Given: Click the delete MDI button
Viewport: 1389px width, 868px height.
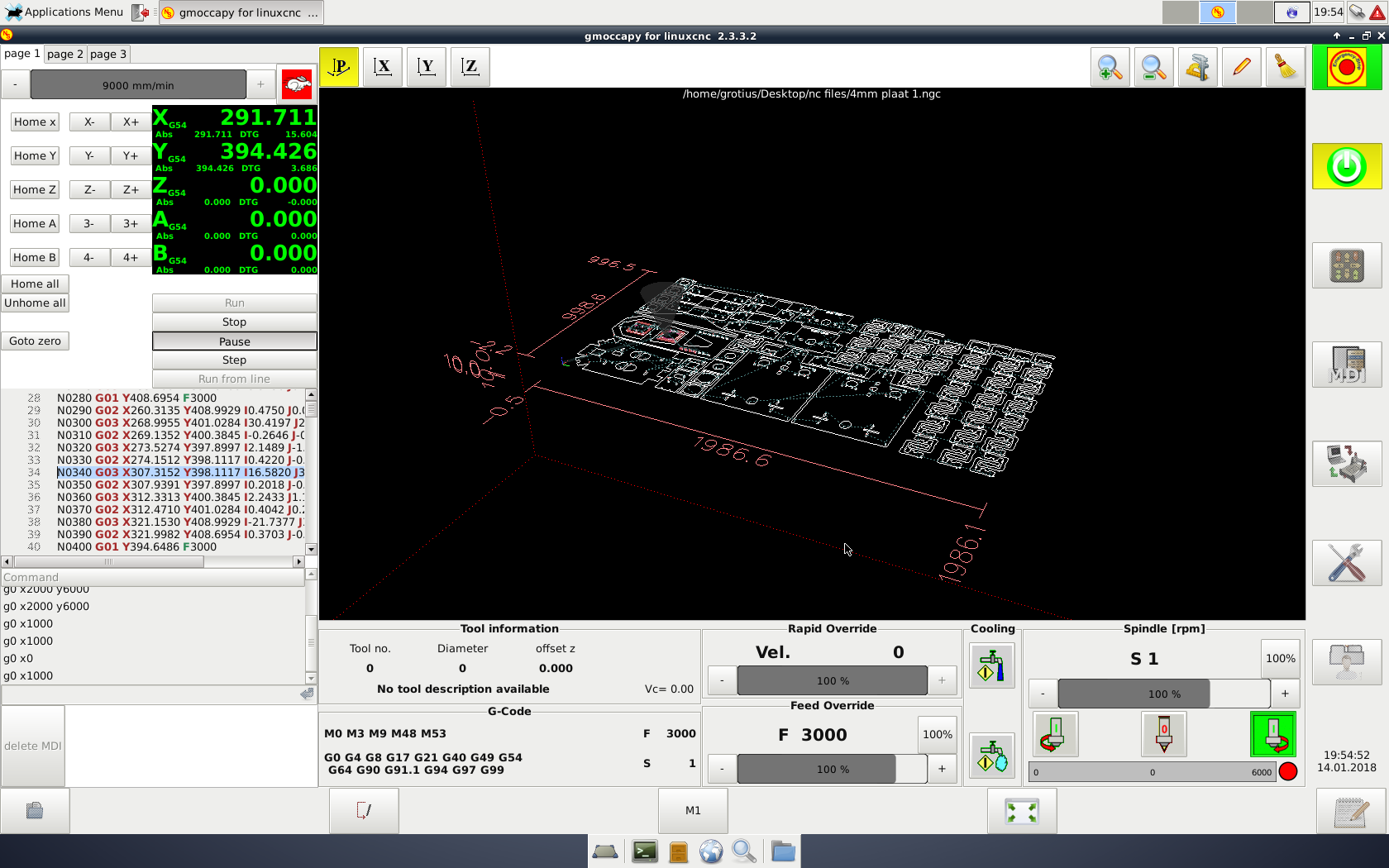Looking at the screenshot, I should tap(33, 746).
